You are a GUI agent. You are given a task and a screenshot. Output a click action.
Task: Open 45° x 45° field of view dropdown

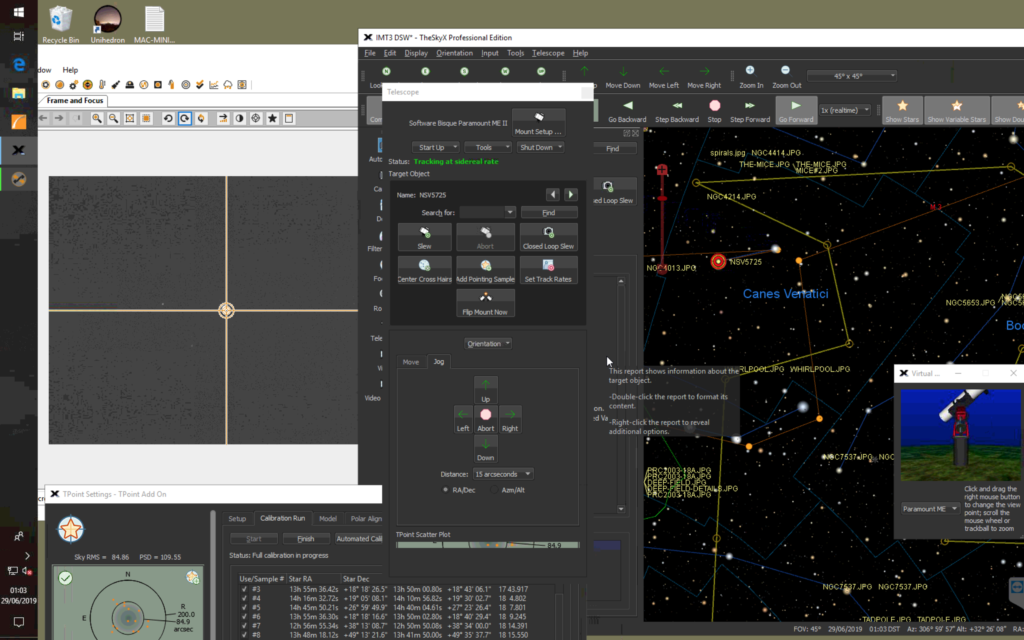pyautogui.click(x=852, y=76)
